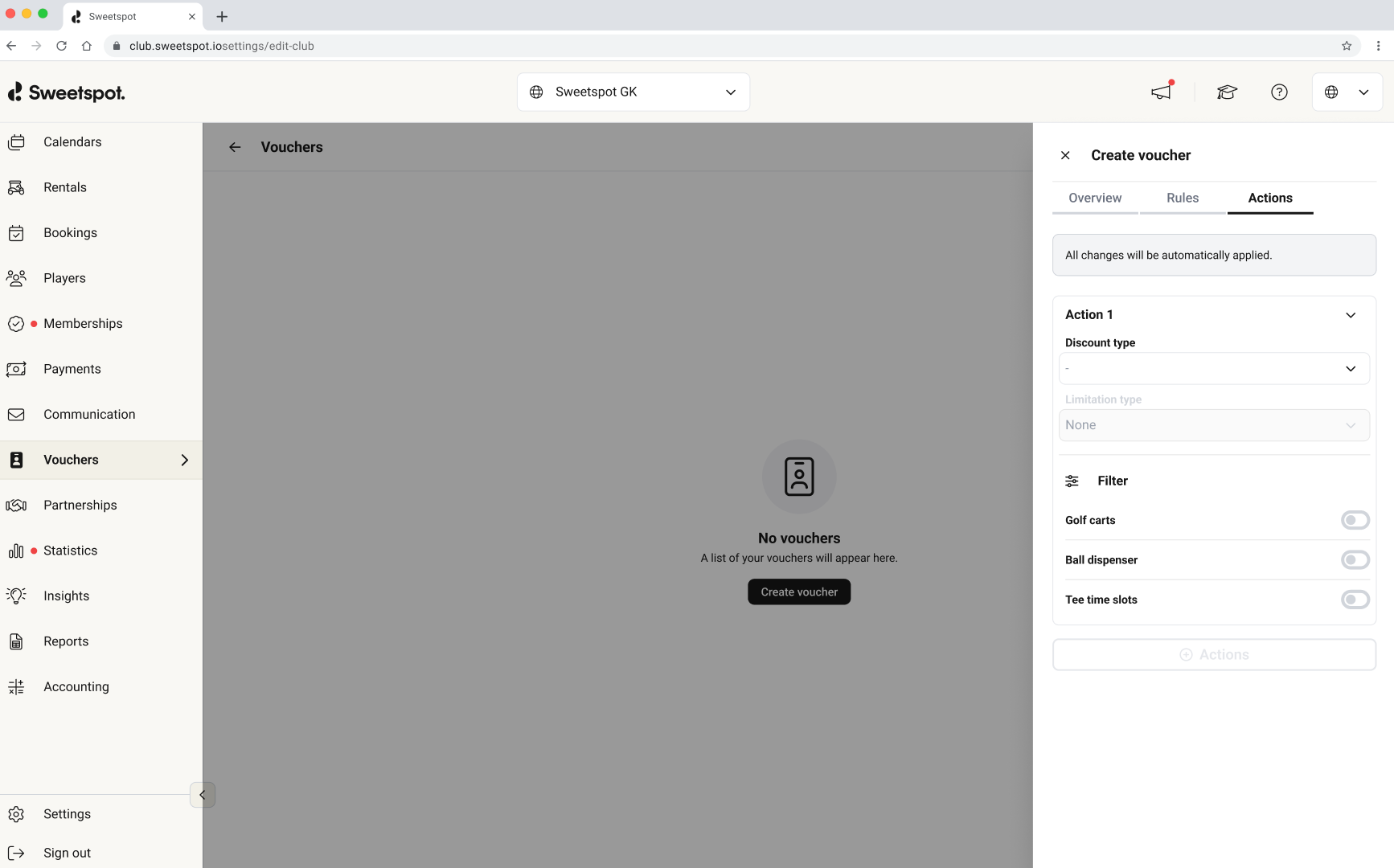
Task: Click the Statistics bar chart icon
Action: (x=16, y=551)
